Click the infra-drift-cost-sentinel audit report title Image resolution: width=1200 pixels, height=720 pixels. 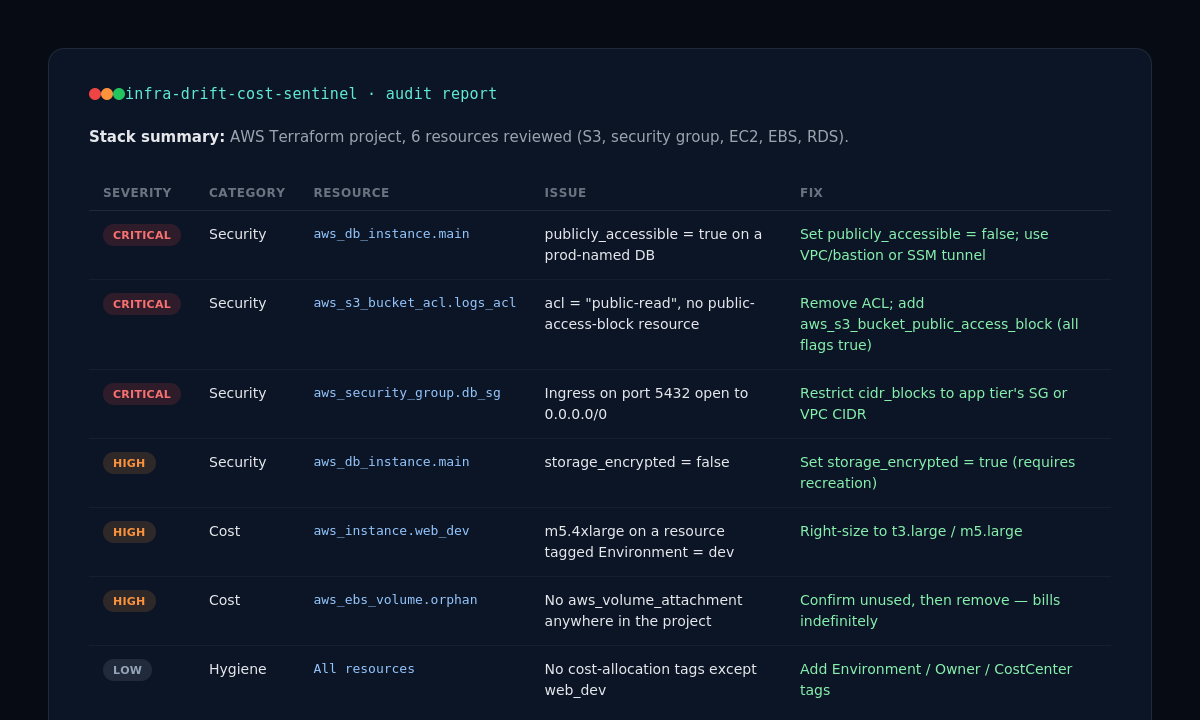click(311, 94)
